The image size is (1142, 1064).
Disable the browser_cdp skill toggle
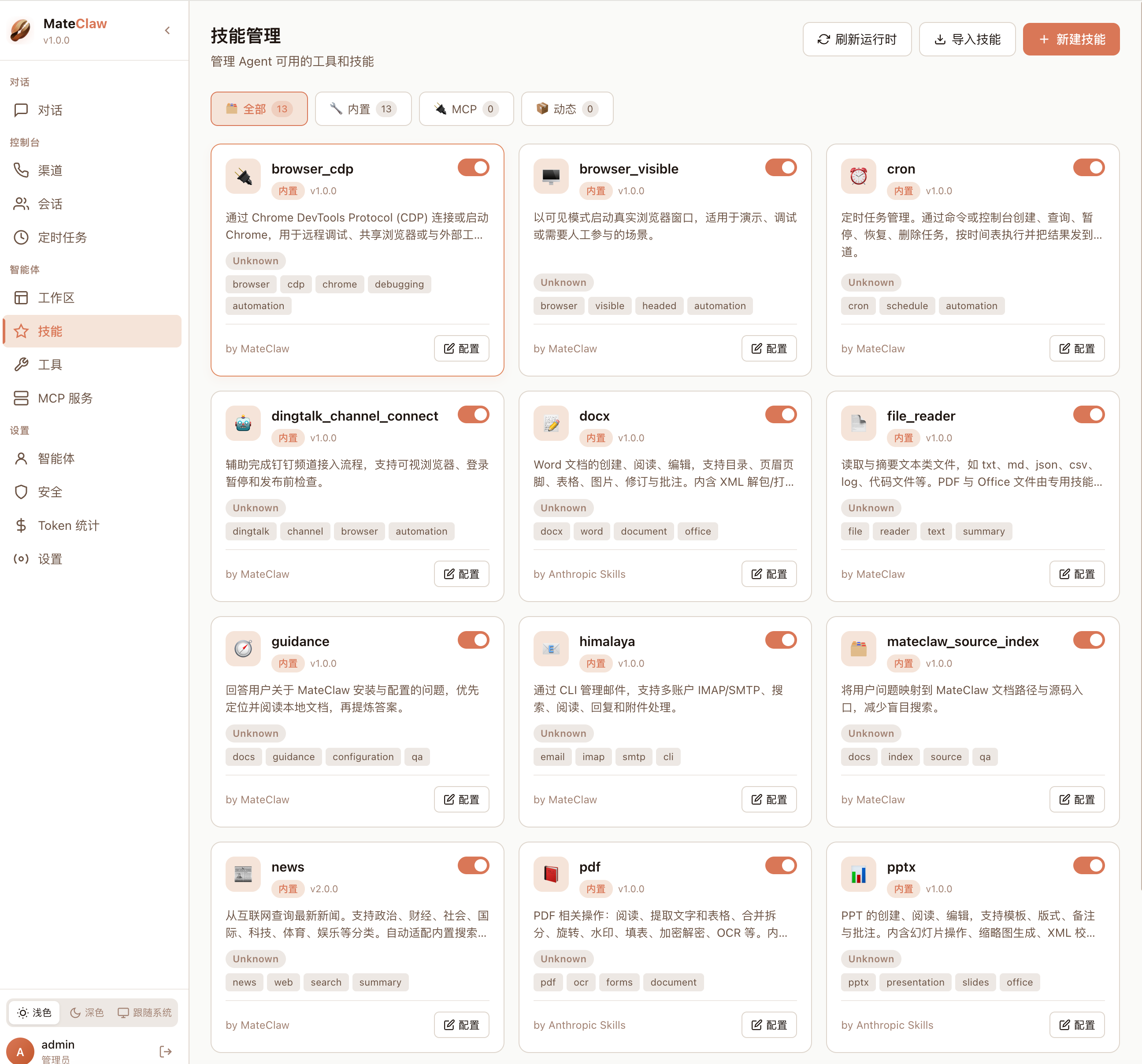click(473, 167)
